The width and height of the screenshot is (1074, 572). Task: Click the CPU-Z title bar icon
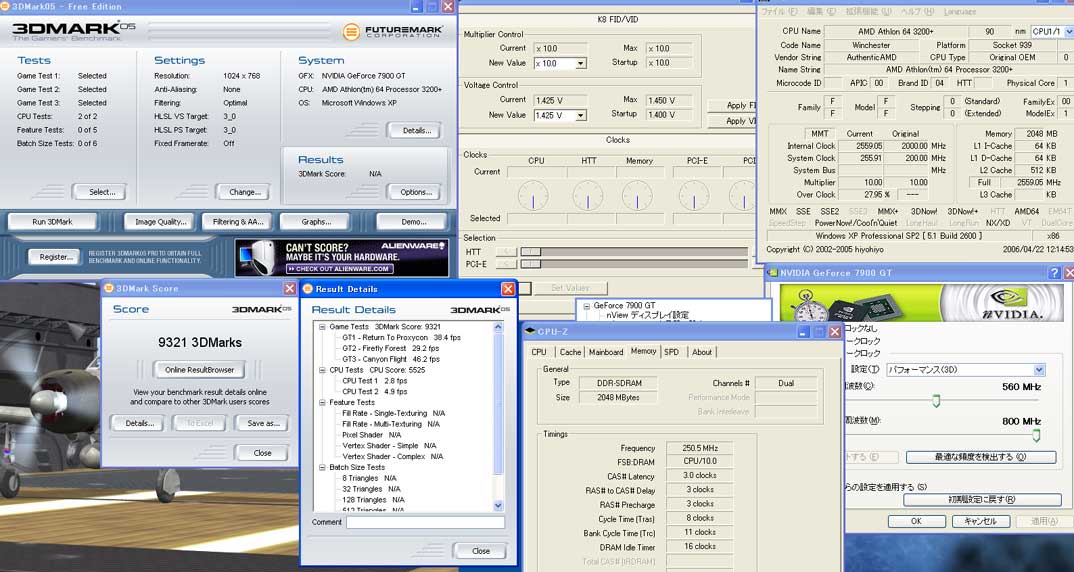[x=529, y=332]
